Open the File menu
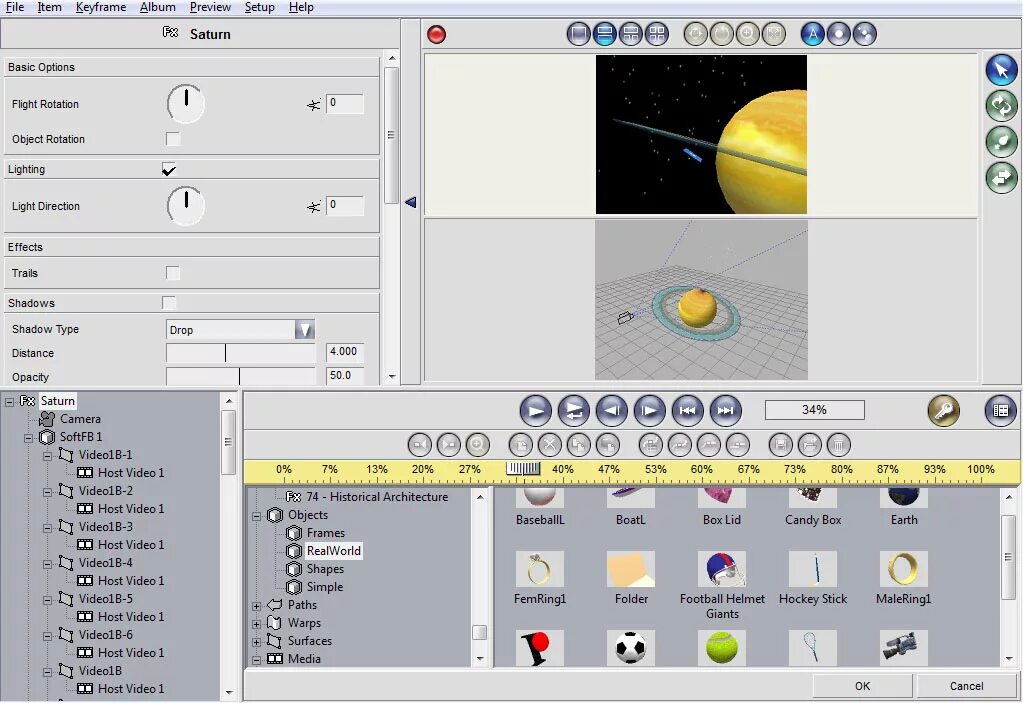The width and height of the screenshot is (1023, 703). click(14, 7)
